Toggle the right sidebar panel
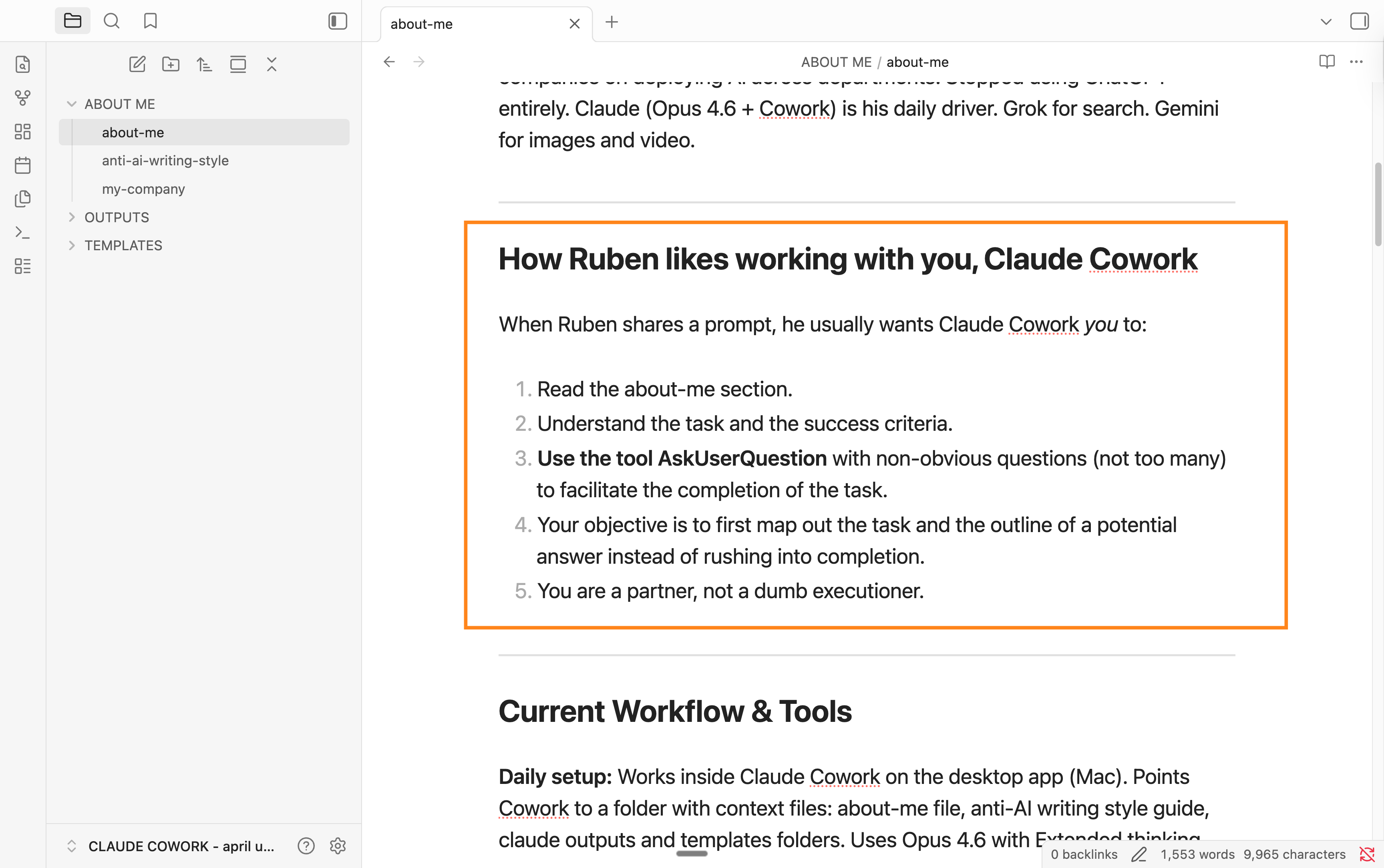This screenshot has height=868, width=1384. [x=1359, y=21]
